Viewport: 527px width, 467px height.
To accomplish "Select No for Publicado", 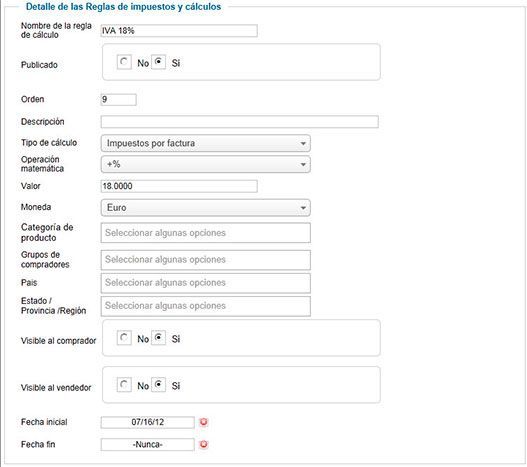I will tap(124, 63).
